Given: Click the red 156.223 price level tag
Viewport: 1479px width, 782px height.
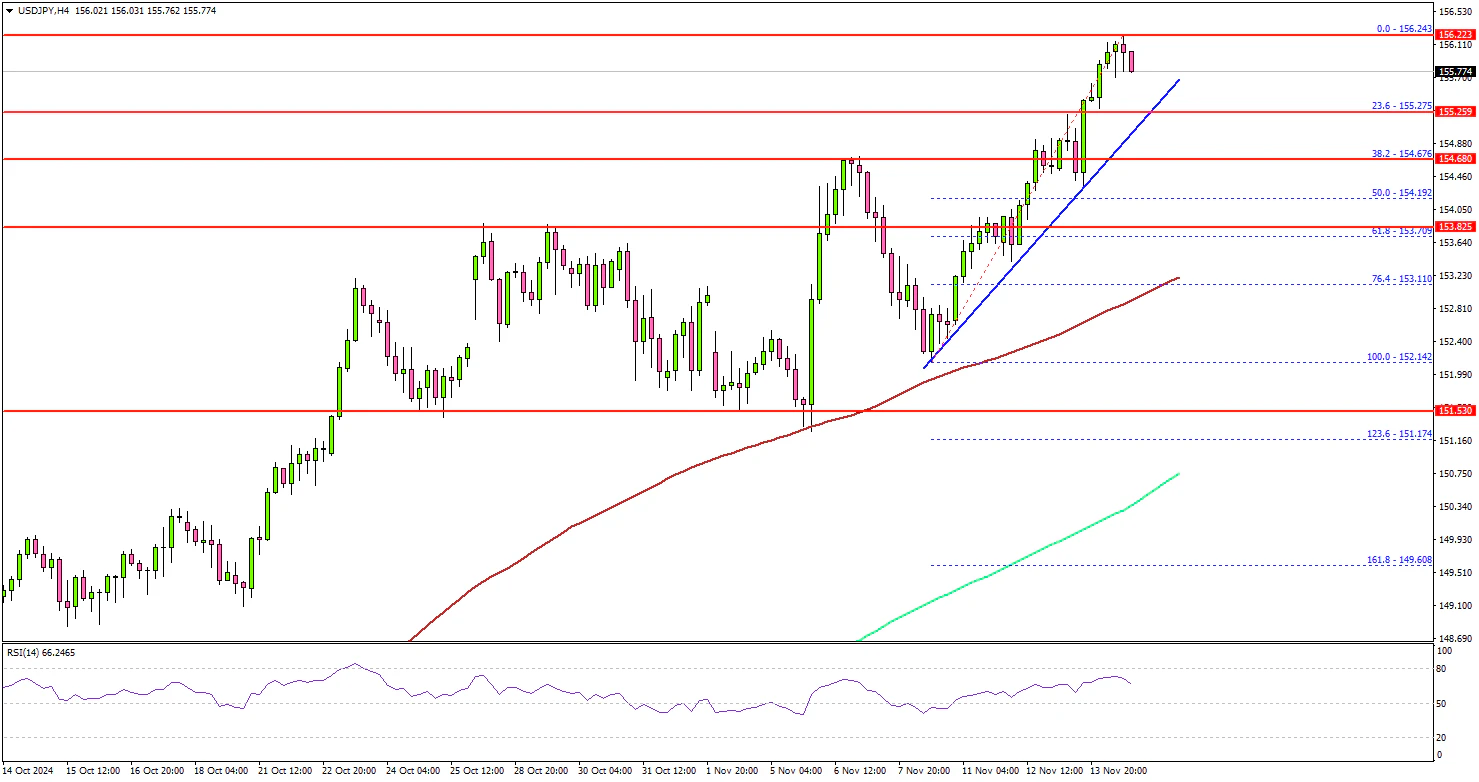Looking at the screenshot, I should coord(1455,34).
